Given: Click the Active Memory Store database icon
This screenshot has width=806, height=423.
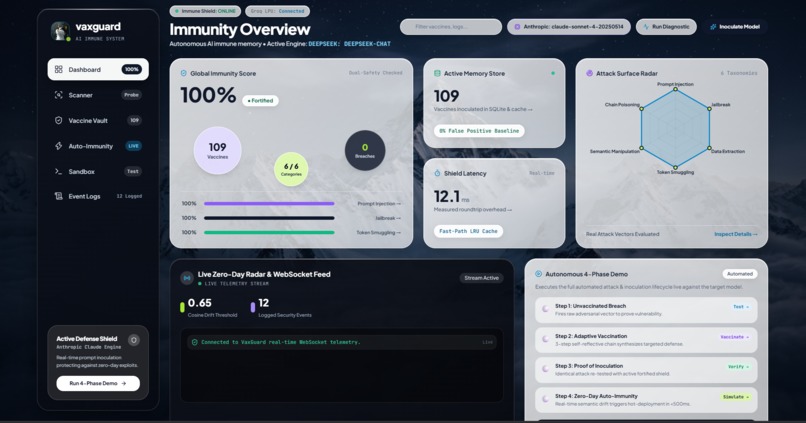Looking at the screenshot, I should tap(437, 73).
